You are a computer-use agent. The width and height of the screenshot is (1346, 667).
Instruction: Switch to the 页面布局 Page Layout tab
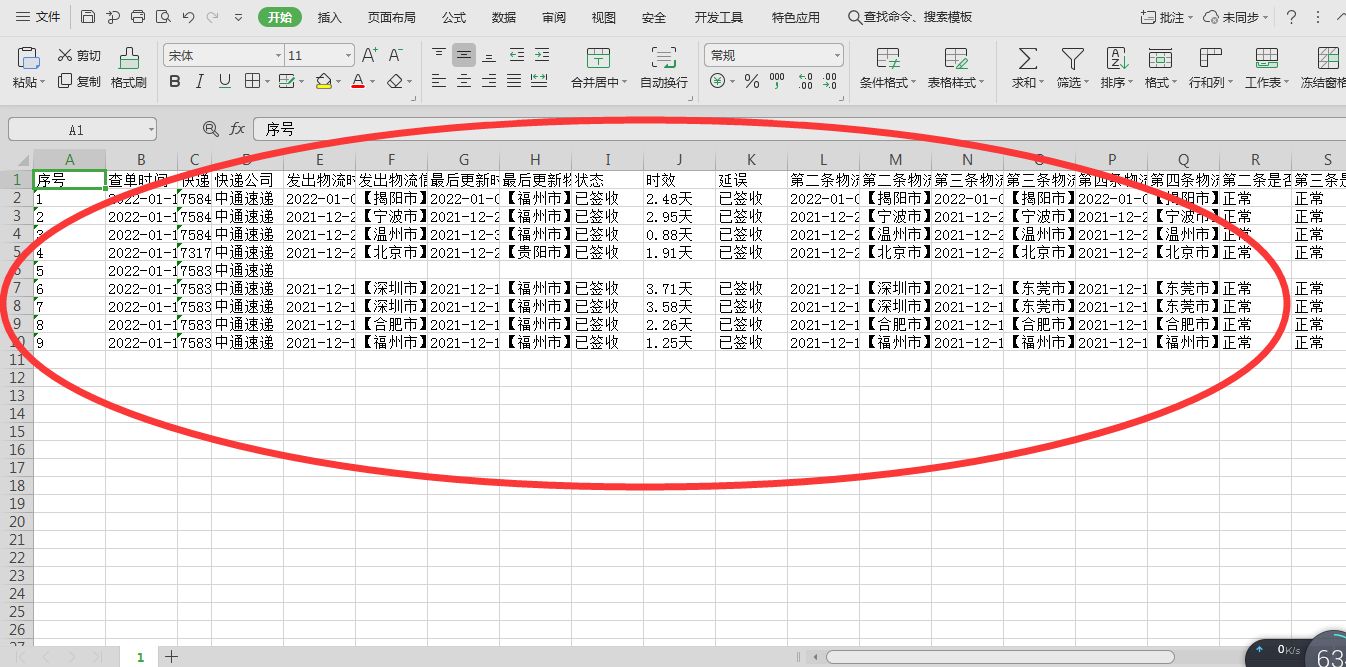coord(392,18)
